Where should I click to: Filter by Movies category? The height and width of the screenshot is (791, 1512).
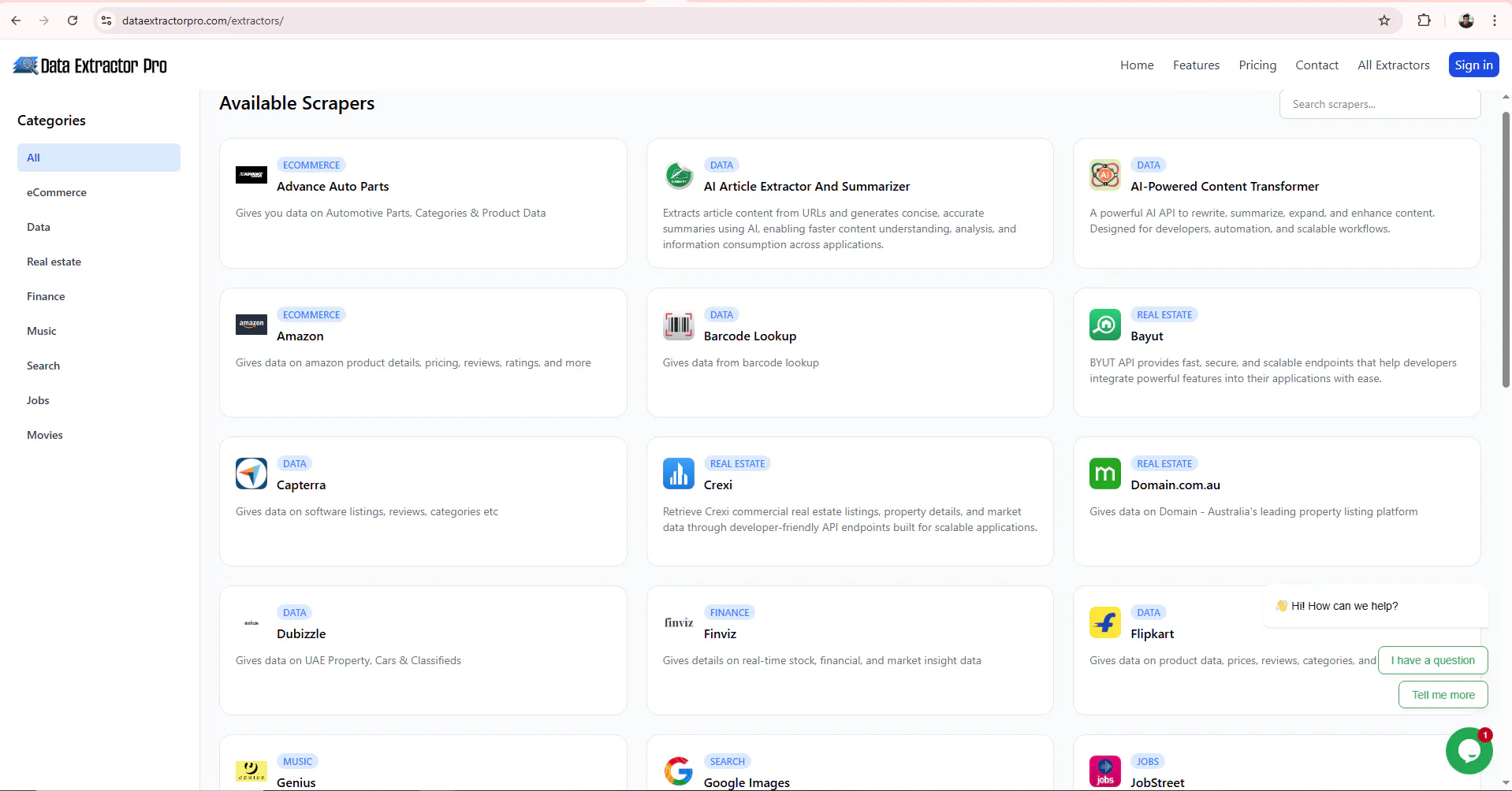(x=99, y=435)
